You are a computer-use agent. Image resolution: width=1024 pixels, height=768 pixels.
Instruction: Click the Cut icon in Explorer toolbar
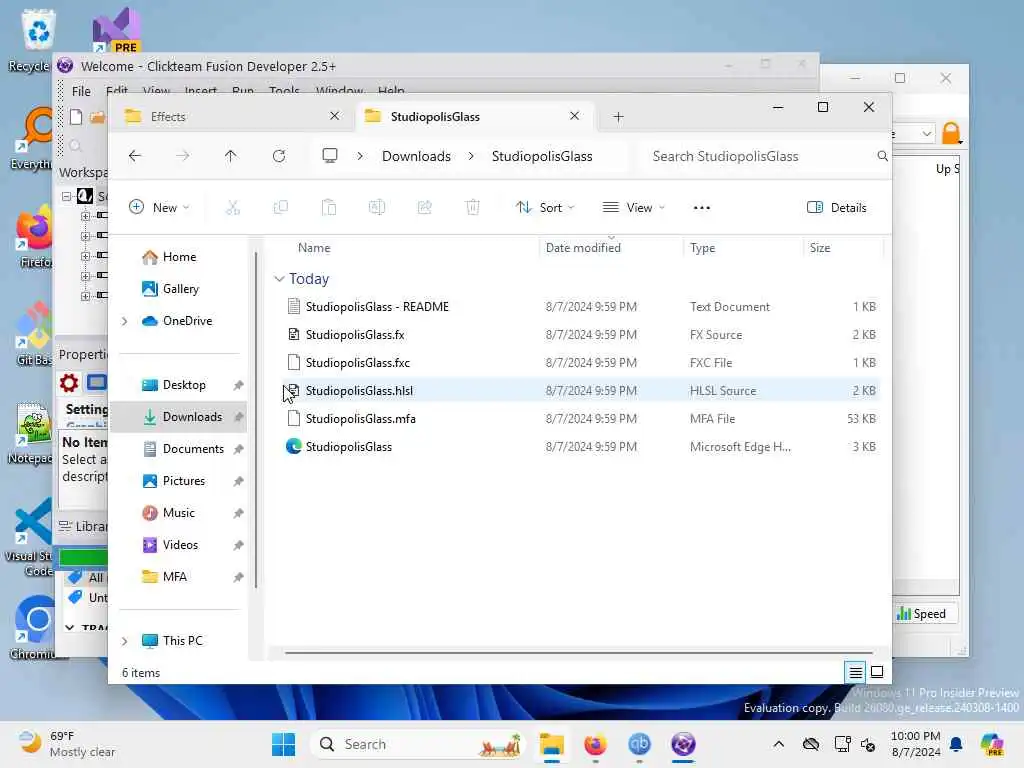tap(232, 208)
